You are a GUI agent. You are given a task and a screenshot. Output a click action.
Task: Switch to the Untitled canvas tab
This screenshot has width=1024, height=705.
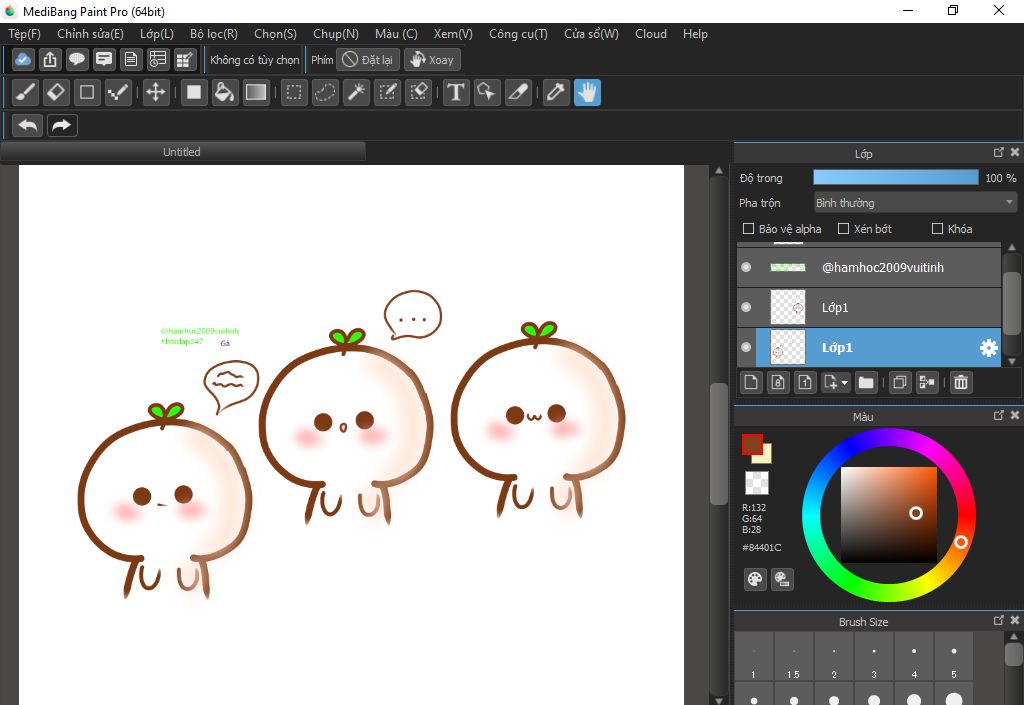coord(182,151)
